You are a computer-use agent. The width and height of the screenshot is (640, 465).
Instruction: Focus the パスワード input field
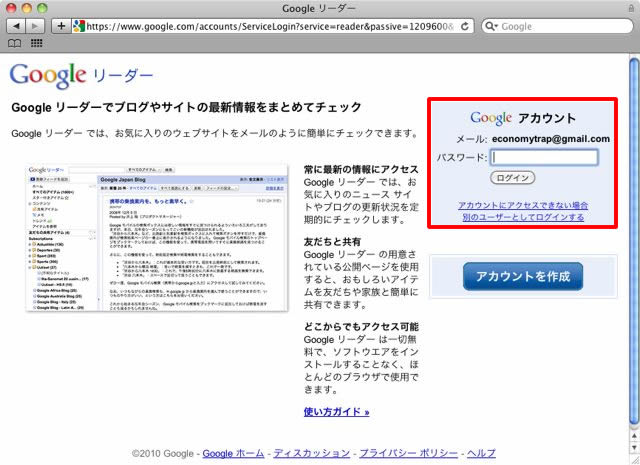click(x=544, y=157)
